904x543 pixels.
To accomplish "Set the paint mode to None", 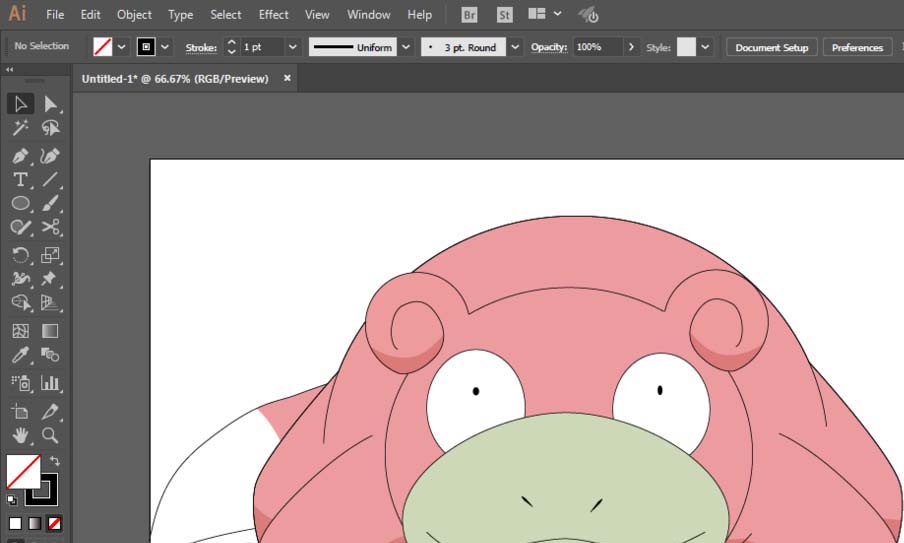I will [55, 523].
